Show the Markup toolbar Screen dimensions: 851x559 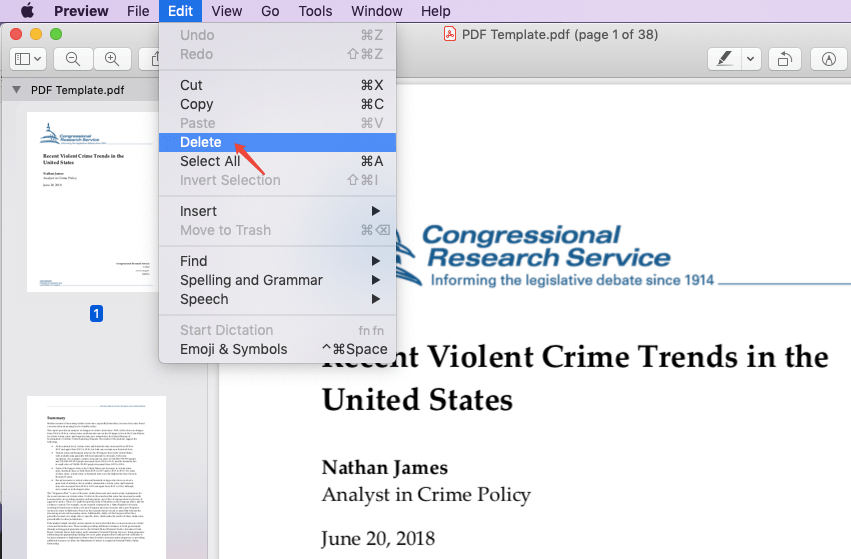(828, 59)
